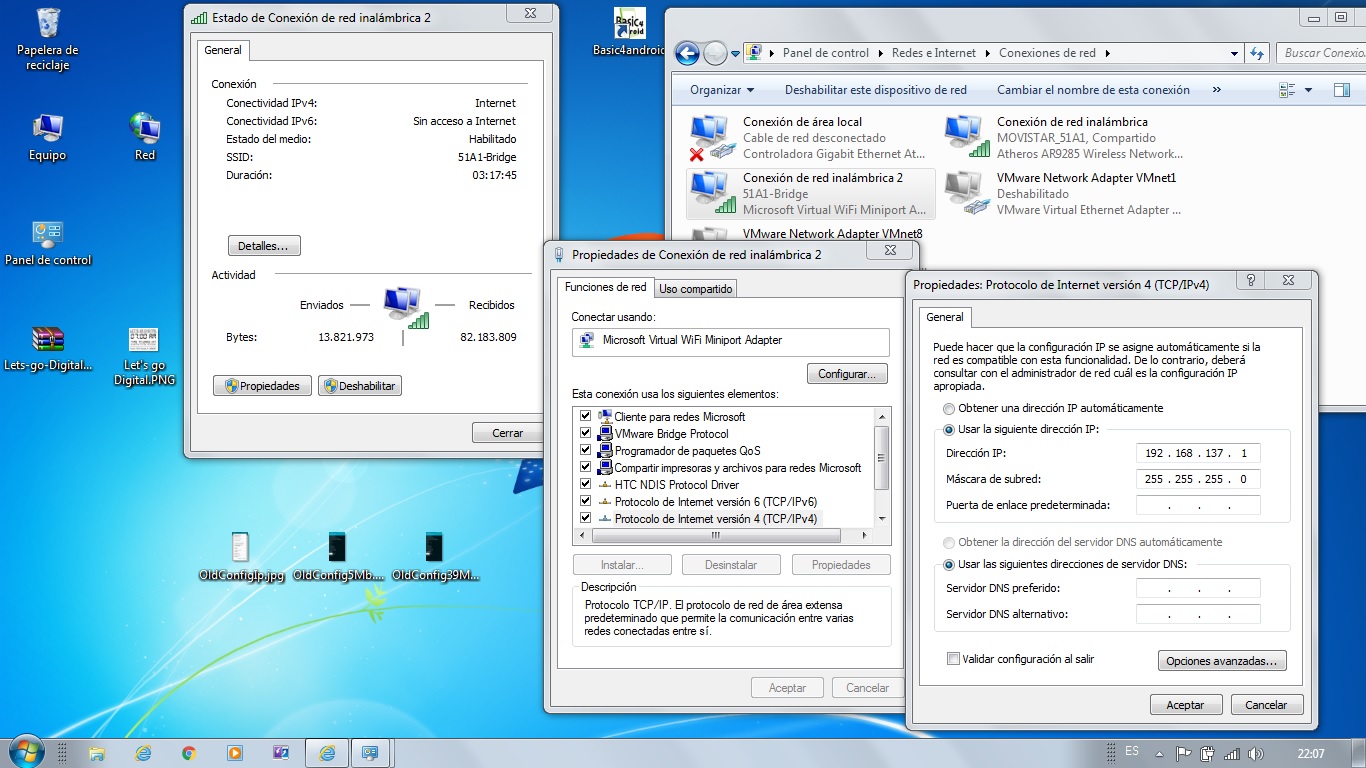Click the Propiedades button in the Estado de Conexión window
The image size is (1366, 768).
click(263, 385)
